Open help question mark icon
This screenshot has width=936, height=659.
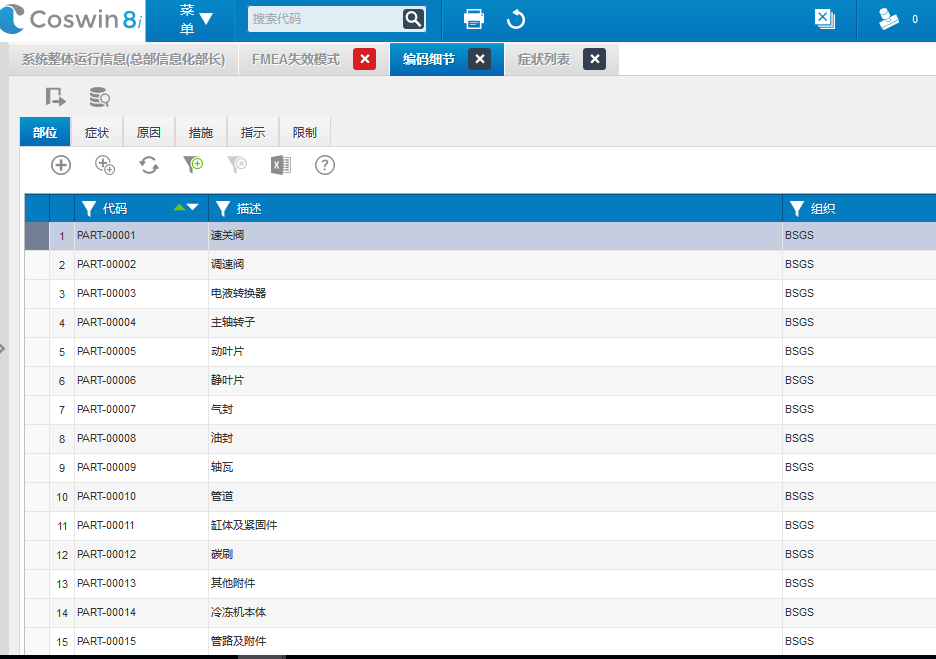coord(325,165)
